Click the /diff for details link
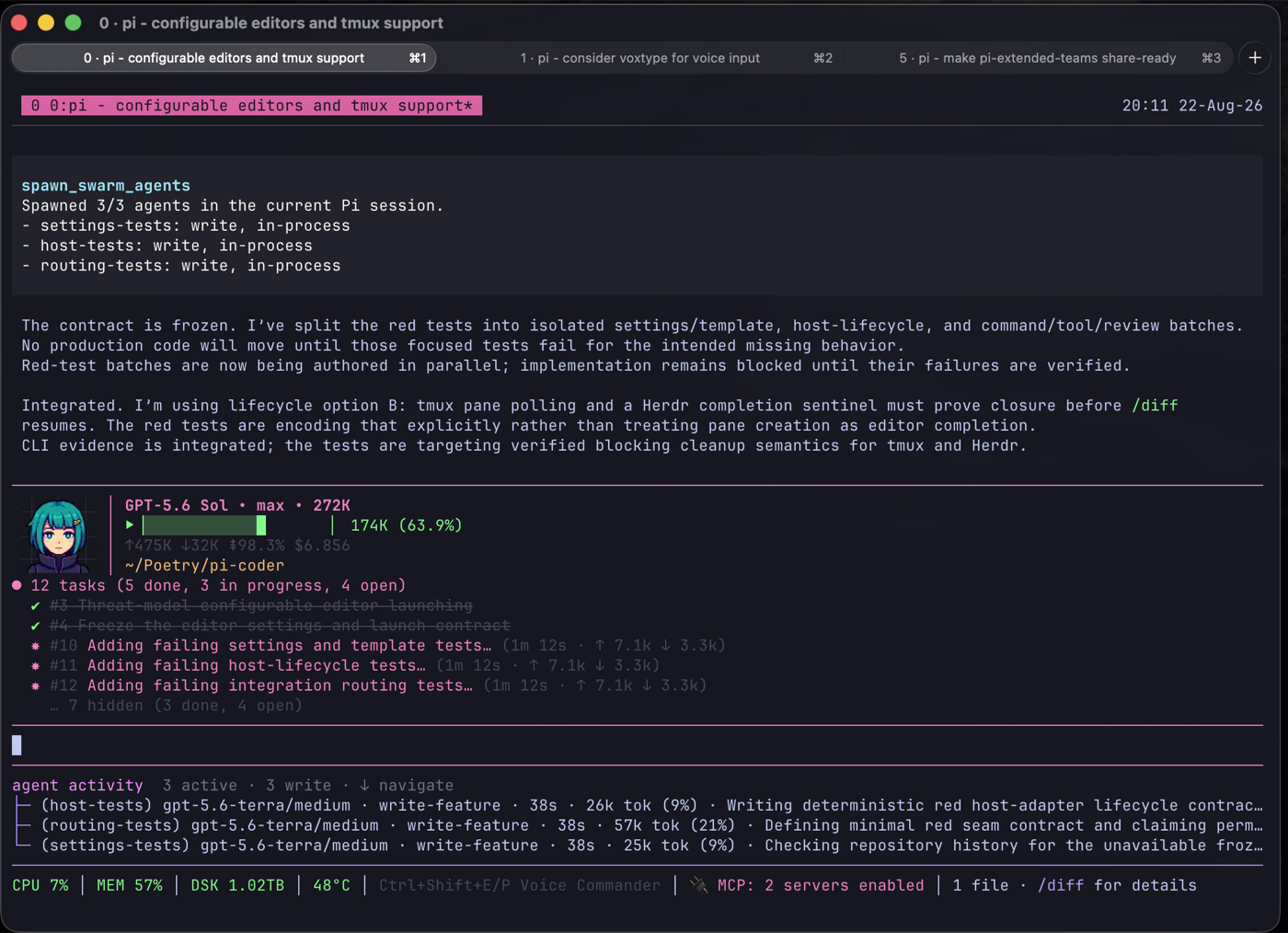 (x=1117, y=885)
